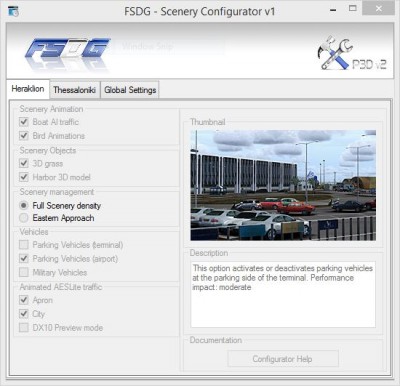Uncheck Parking Vehicles (airport)
The image size is (400, 386).
click(x=24, y=259)
